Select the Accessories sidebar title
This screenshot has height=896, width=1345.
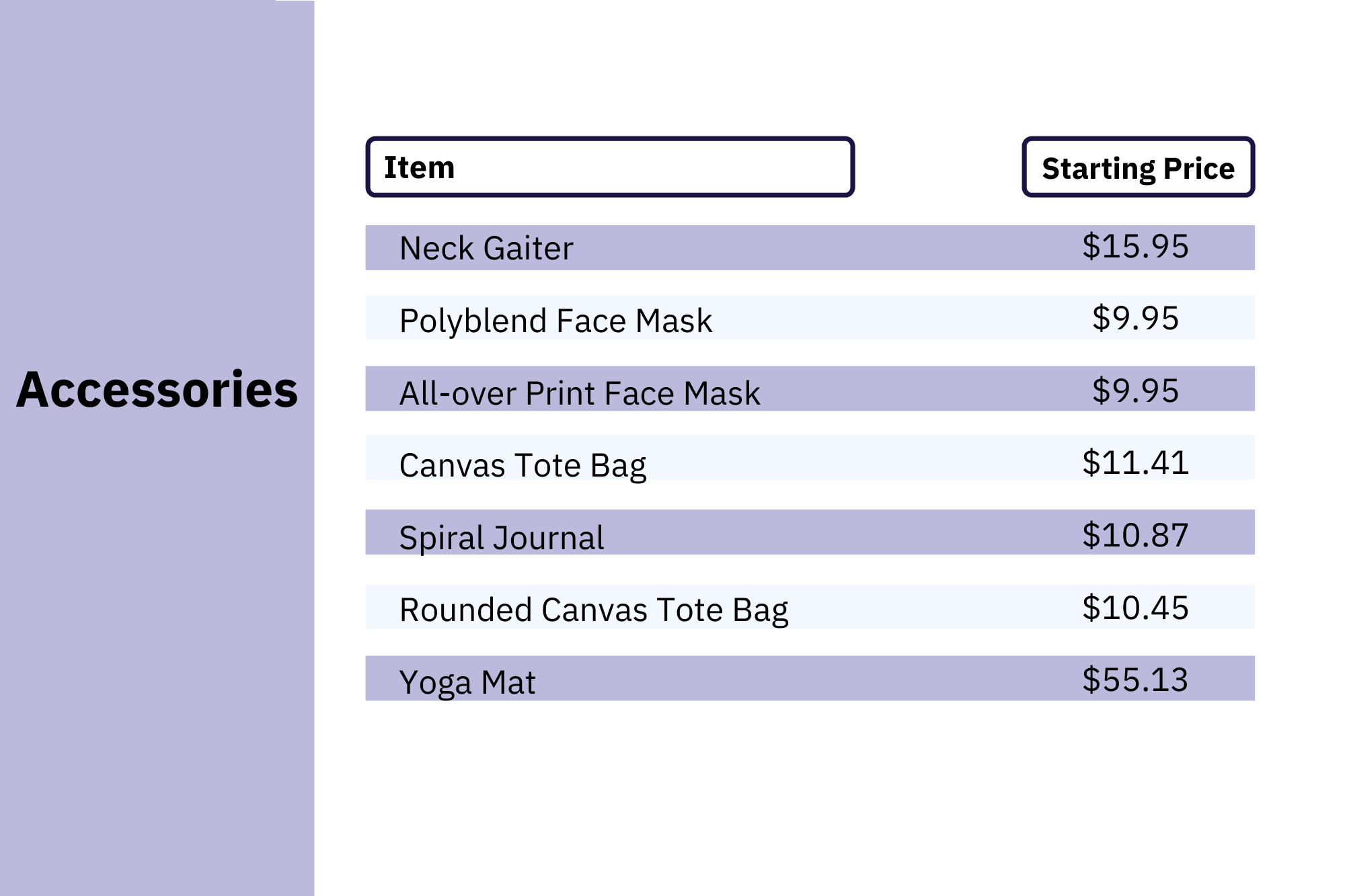click(x=157, y=390)
